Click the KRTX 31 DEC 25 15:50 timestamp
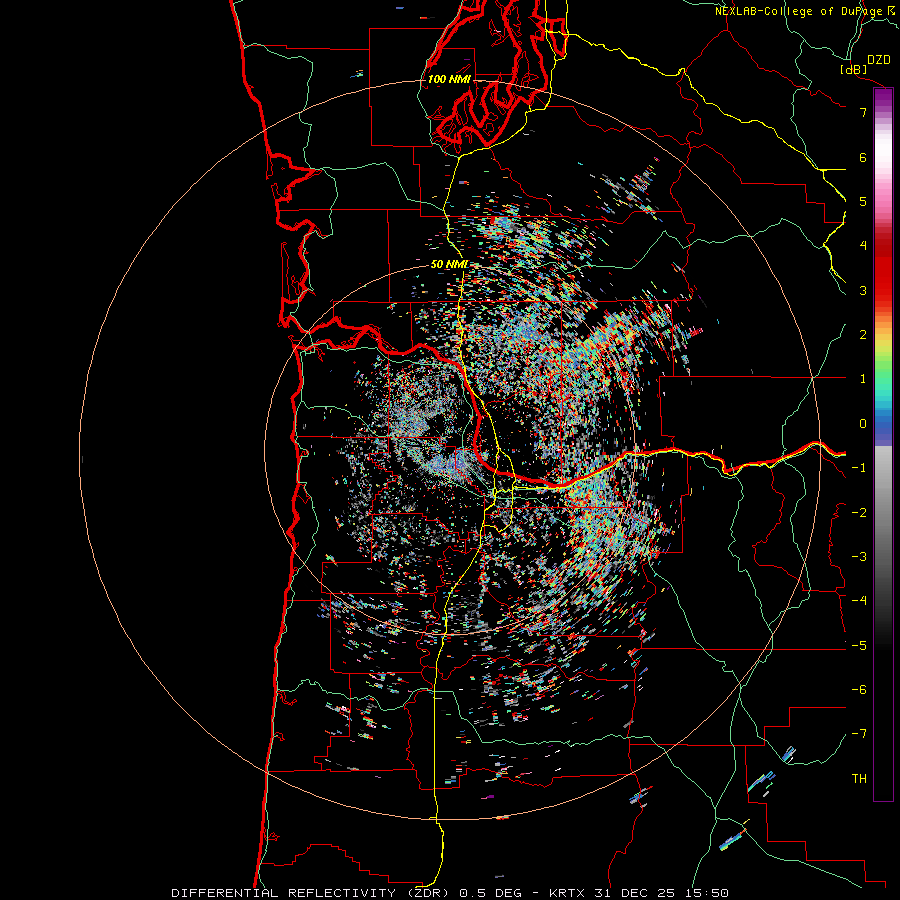This screenshot has height=900, width=900. click(639, 893)
